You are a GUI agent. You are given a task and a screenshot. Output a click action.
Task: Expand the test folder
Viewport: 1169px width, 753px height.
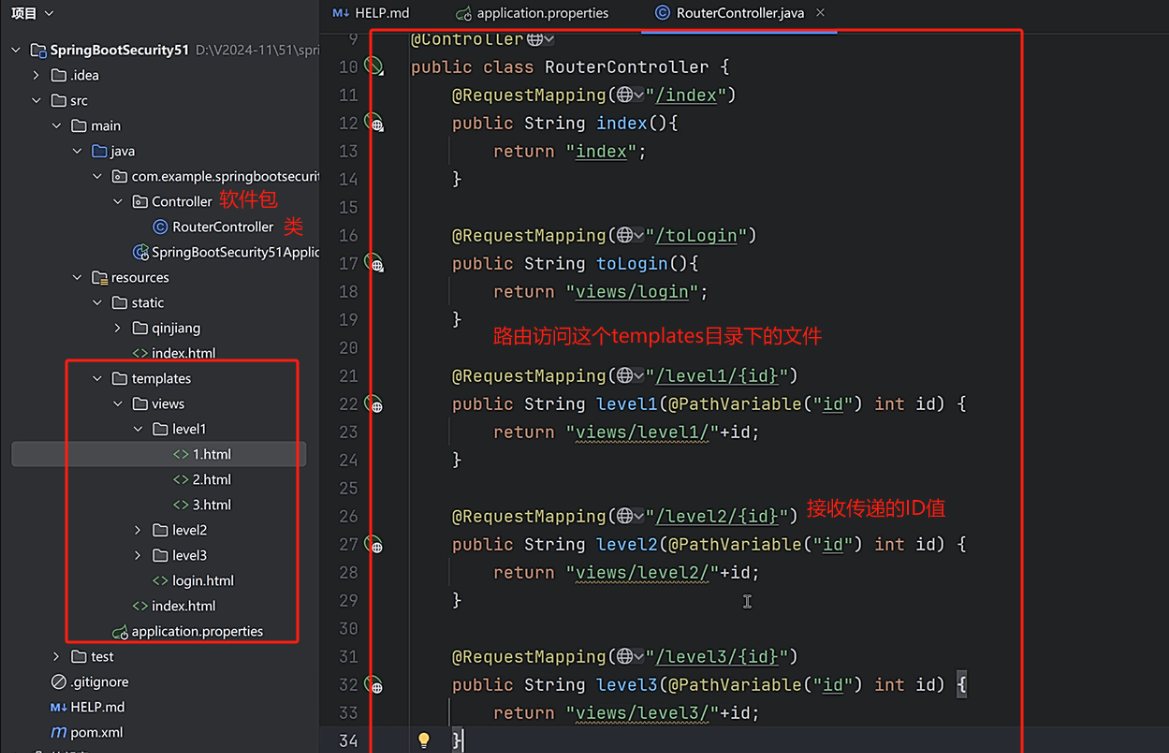(57, 657)
